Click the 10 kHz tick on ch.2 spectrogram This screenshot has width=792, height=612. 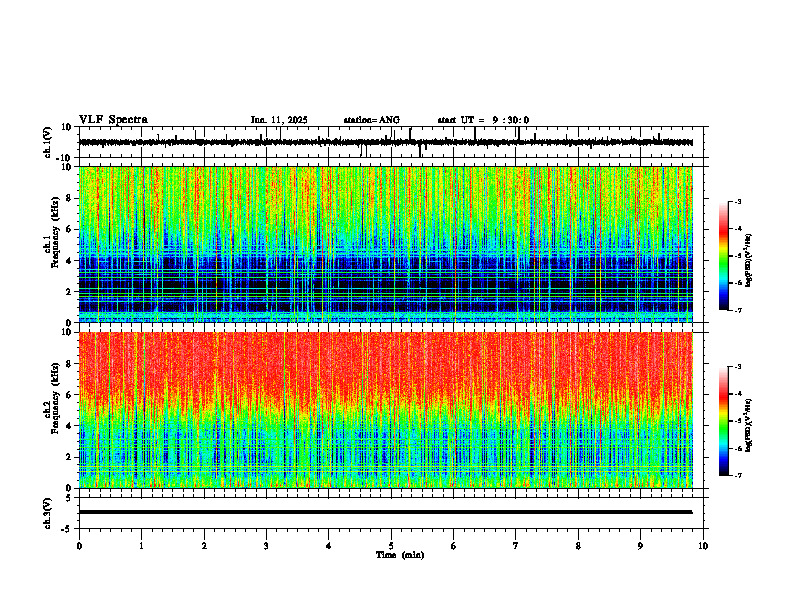[66, 332]
